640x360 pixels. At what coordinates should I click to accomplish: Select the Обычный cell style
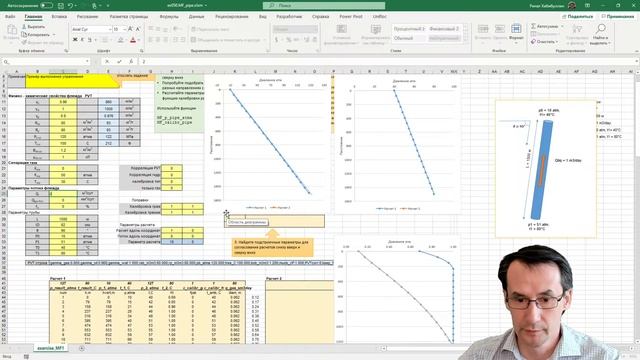(409, 38)
